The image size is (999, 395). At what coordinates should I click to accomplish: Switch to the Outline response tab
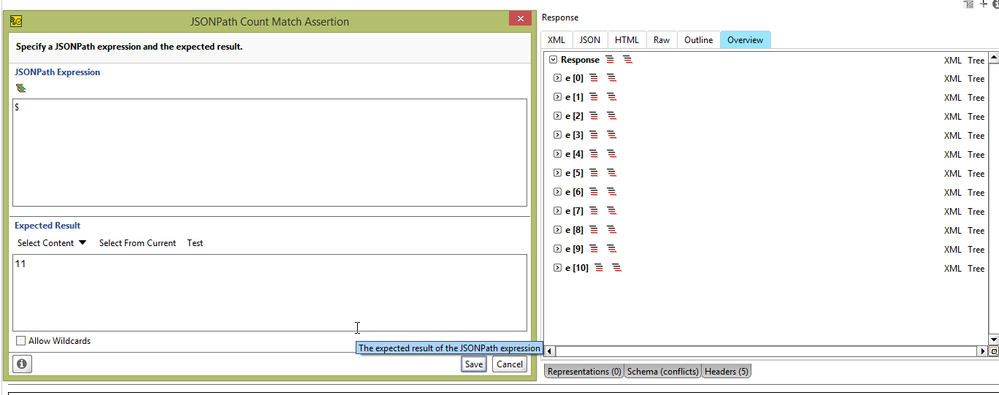tap(698, 40)
